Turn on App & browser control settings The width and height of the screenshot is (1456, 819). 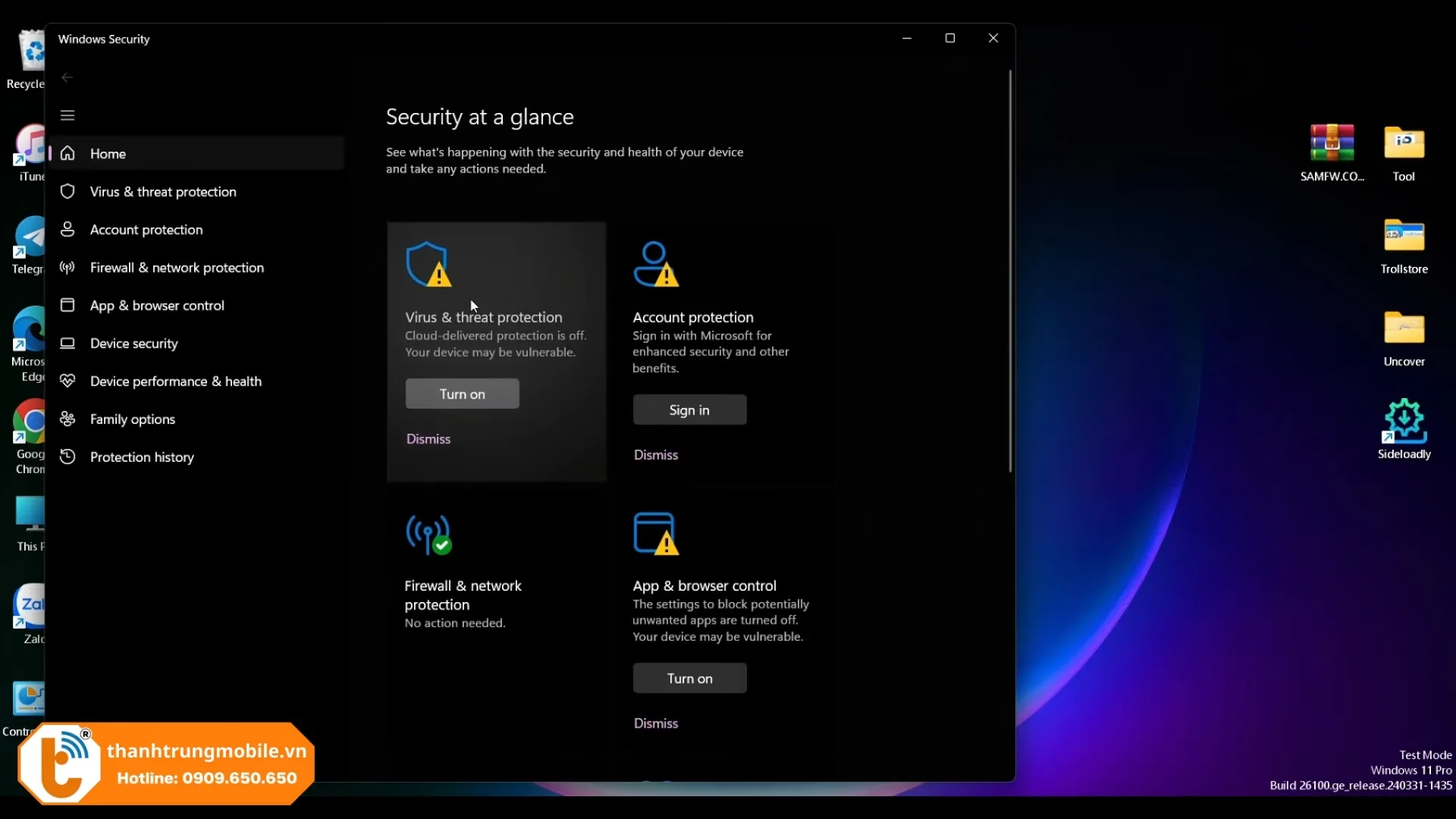pos(689,678)
